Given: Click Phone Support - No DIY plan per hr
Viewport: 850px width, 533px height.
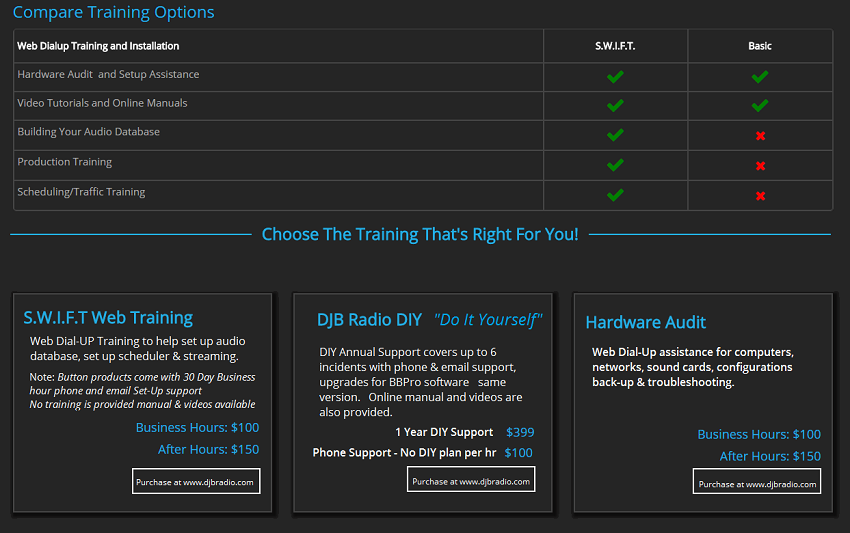Looking at the screenshot, I should (x=404, y=453).
